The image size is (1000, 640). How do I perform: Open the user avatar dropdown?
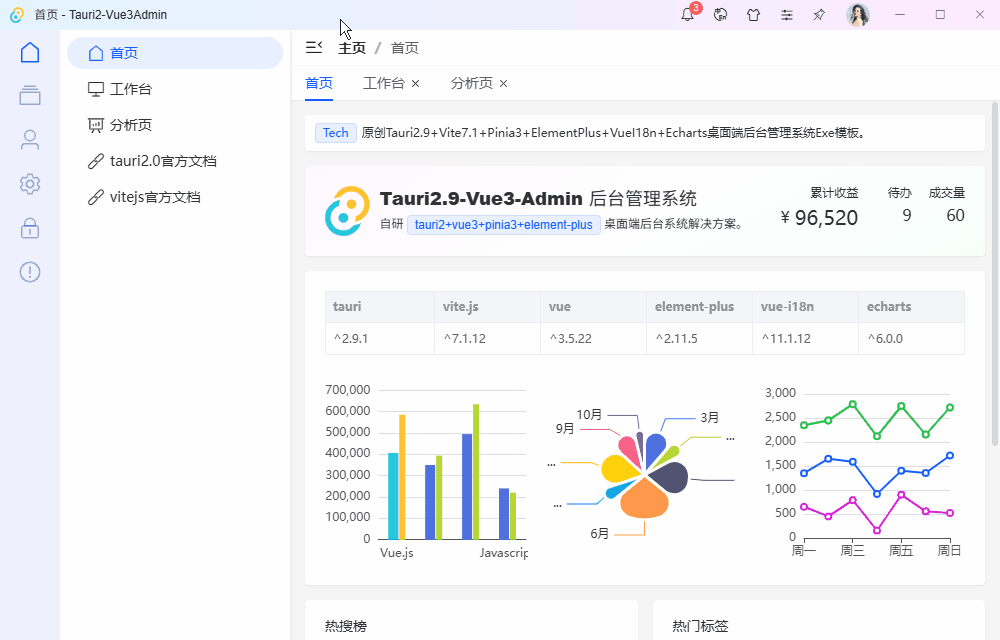(858, 15)
